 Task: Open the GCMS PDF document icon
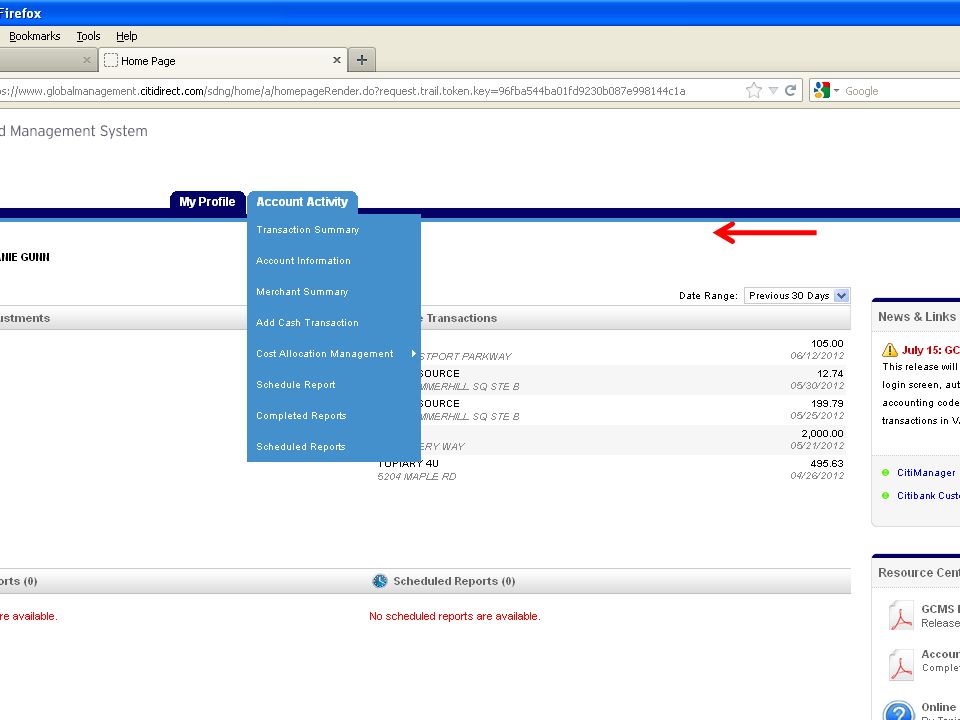tap(901, 615)
